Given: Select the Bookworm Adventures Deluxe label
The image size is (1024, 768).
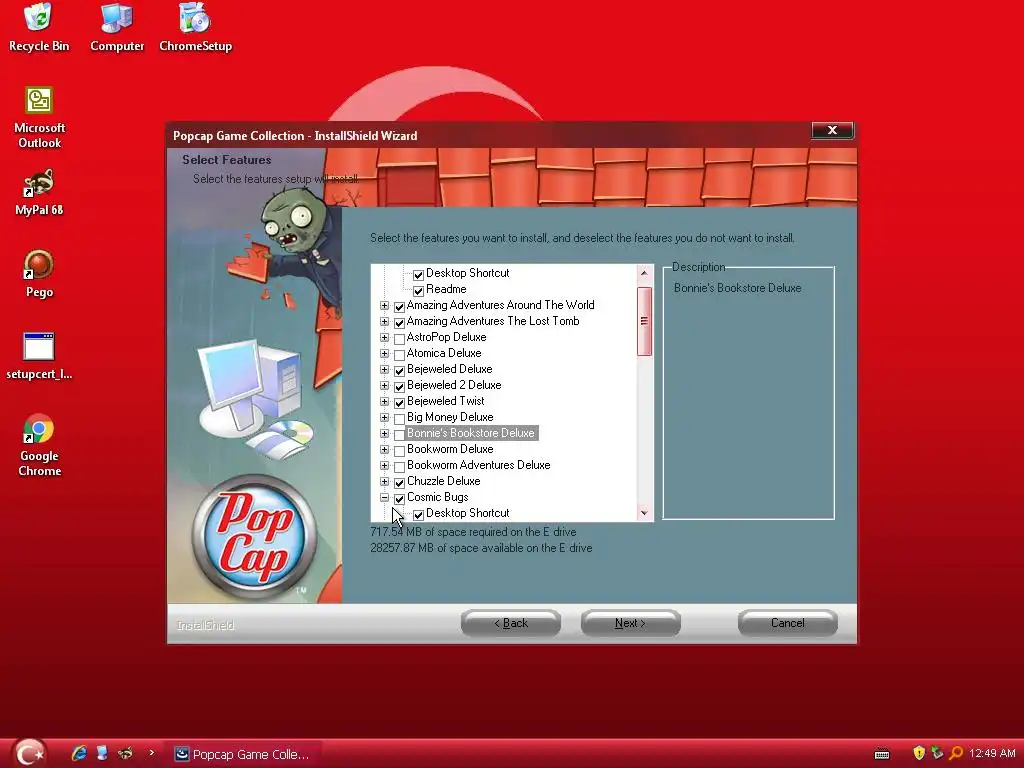Looking at the screenshot, I should 479,465.
